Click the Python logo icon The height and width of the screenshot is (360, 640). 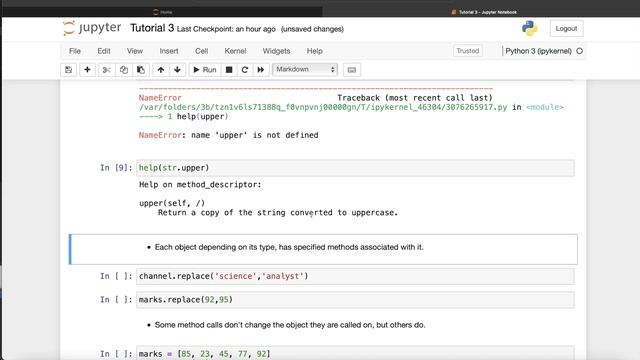coord(529,28)
